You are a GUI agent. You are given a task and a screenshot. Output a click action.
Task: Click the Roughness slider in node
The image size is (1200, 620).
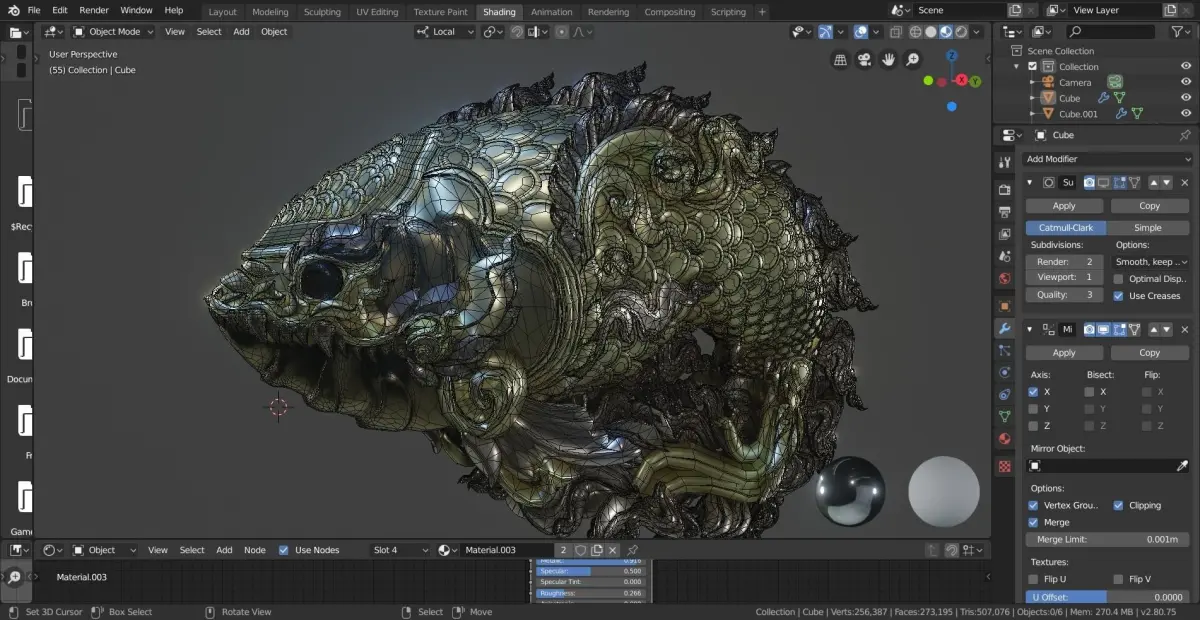[x=590, y=593]
